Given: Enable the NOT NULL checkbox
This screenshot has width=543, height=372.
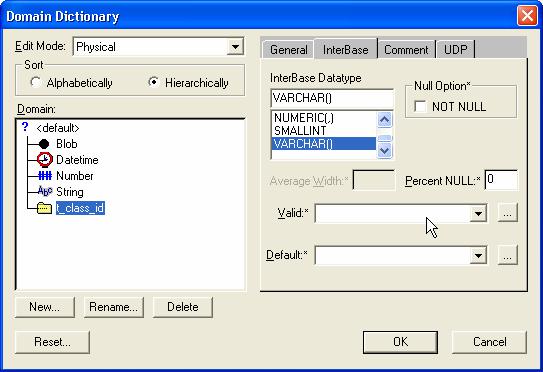Looking at the screenshot, I should [420, 106].
